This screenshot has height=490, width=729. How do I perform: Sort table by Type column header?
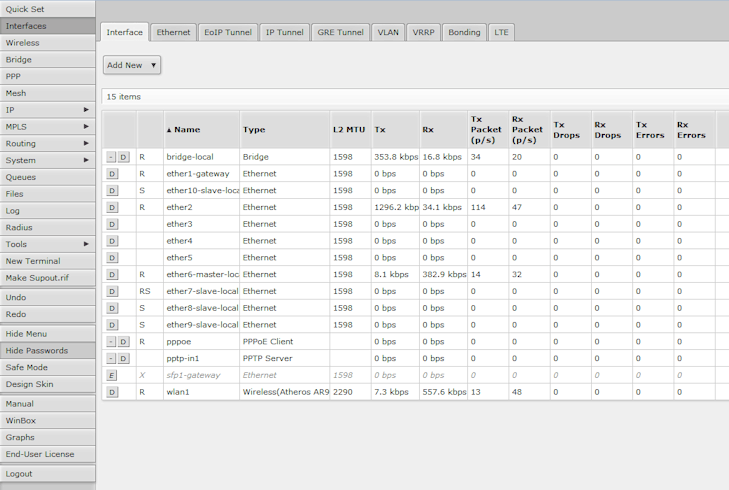point(285,130)
